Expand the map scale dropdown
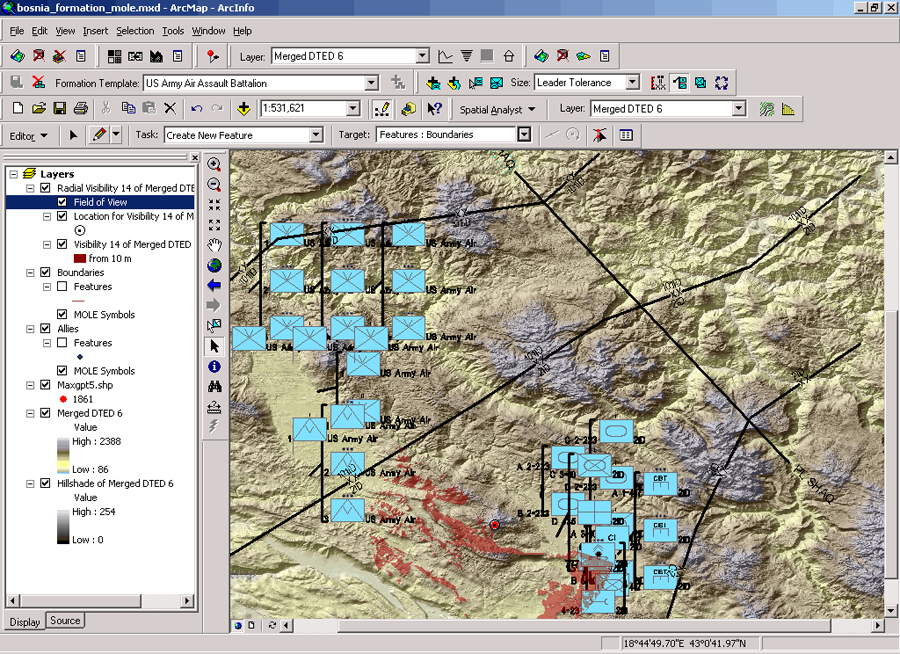The height and width of the screenshot is (654, 900). coord(353,109)
